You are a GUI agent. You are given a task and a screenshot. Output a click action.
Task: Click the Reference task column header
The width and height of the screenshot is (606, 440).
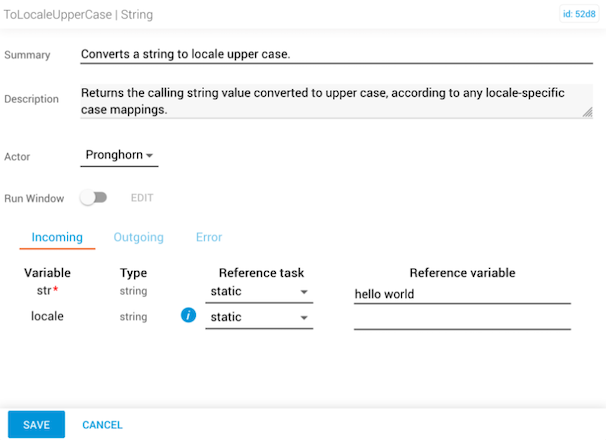tap(261, 273)
